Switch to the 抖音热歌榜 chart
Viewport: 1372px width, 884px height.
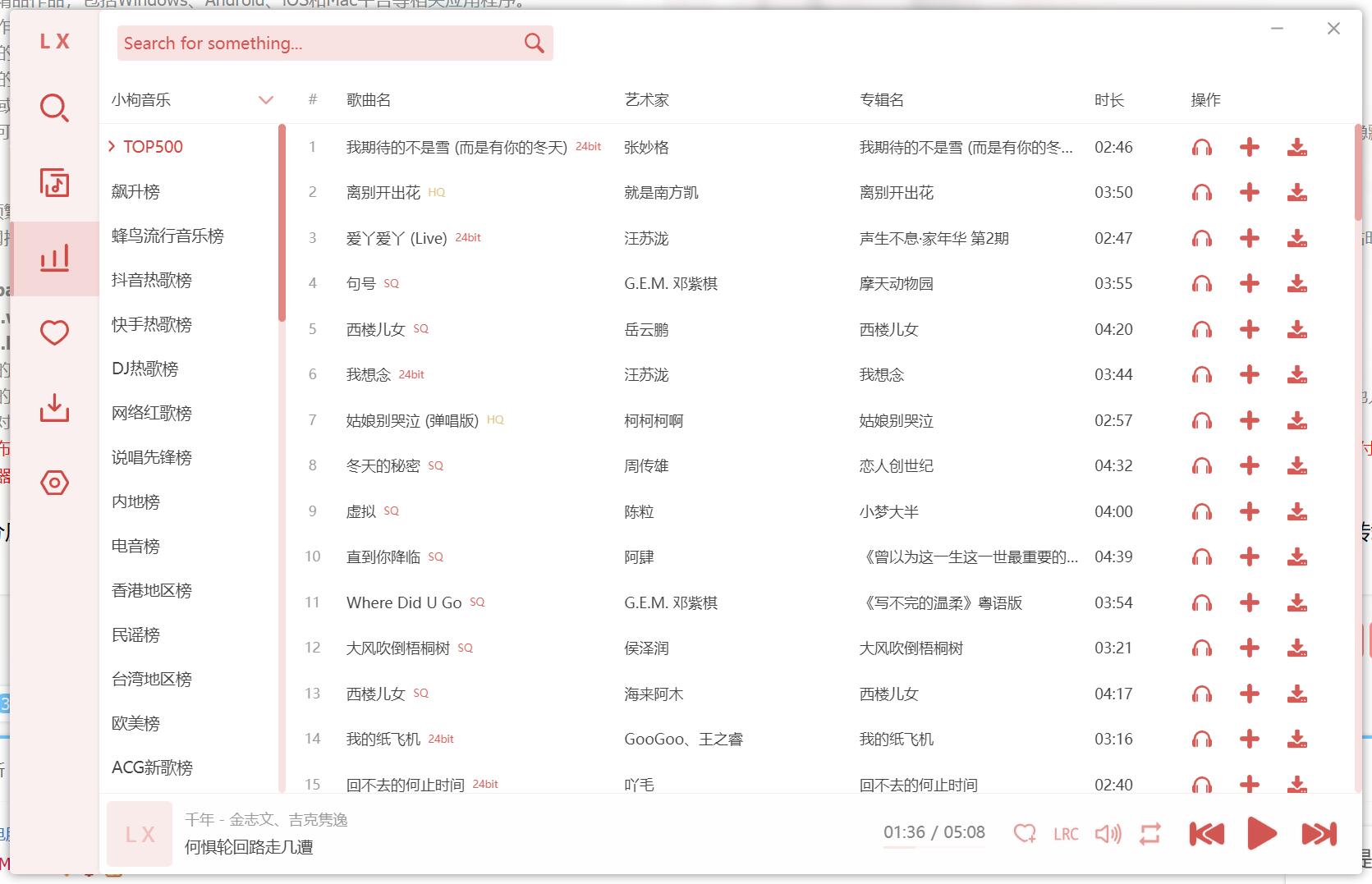[152, 280]
